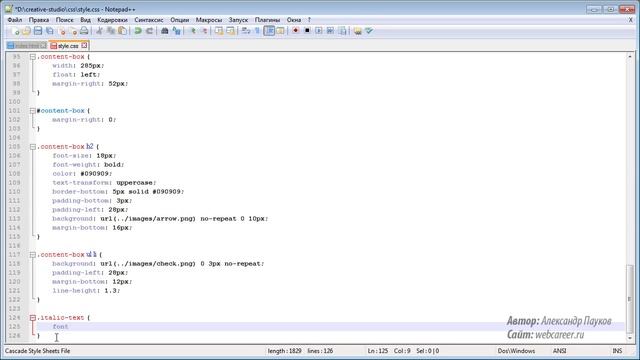Select the style.css tab
This screenshot has width=640, height=360.
click(68, 46)
